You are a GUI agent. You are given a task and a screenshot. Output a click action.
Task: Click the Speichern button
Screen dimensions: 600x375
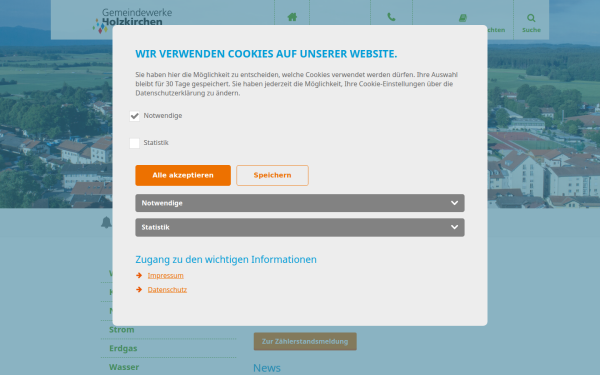(272, 175)
